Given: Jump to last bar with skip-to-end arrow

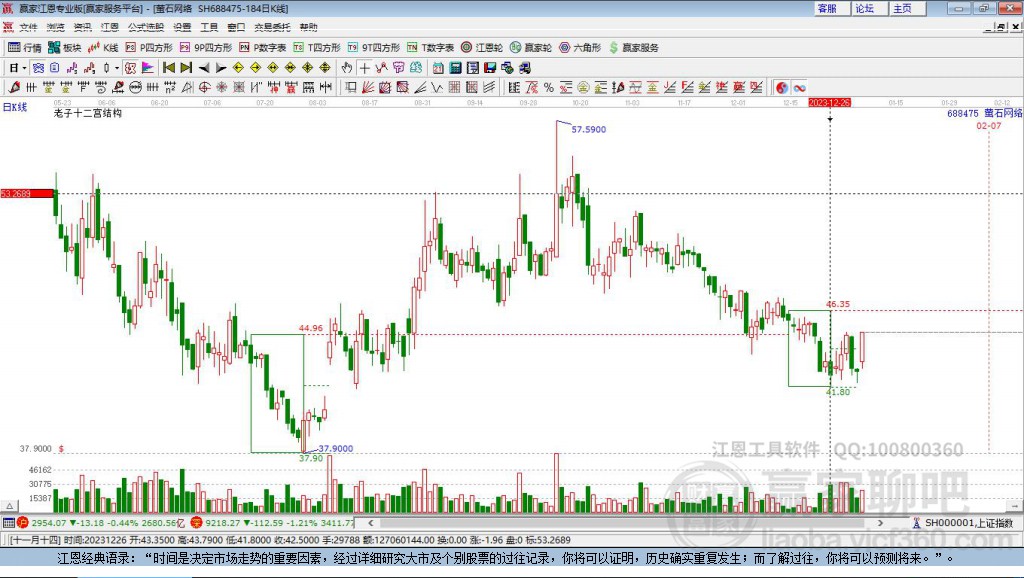Looking at the screenshot, I should pos(186,67).
